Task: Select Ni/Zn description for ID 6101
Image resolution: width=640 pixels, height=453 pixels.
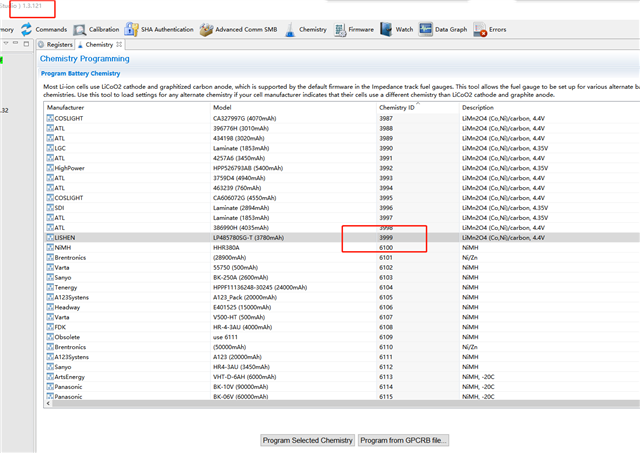Action: click(x=469, y=258)
